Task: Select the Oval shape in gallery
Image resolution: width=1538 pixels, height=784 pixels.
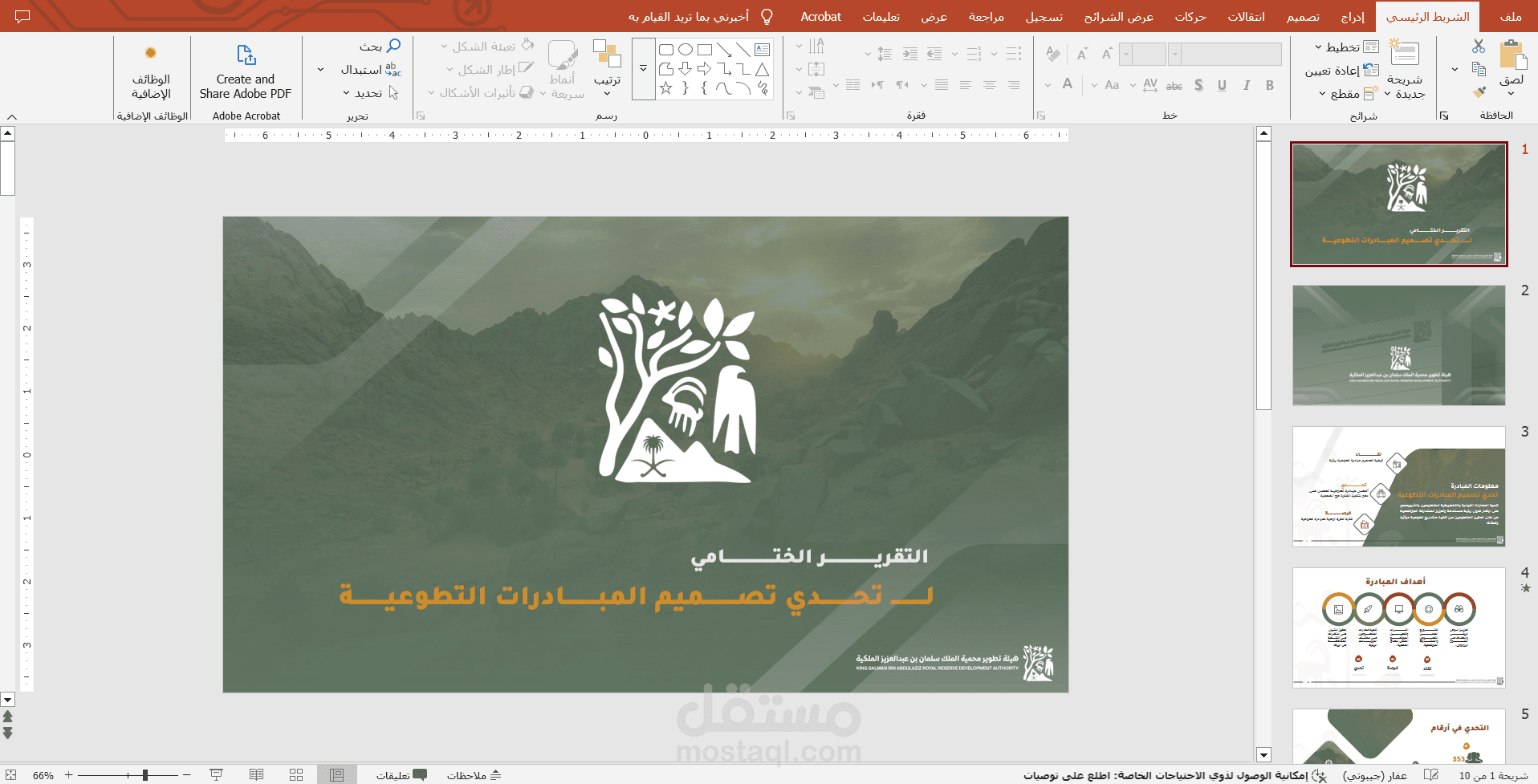Action: pyautogui.click(x=686, y=50)
